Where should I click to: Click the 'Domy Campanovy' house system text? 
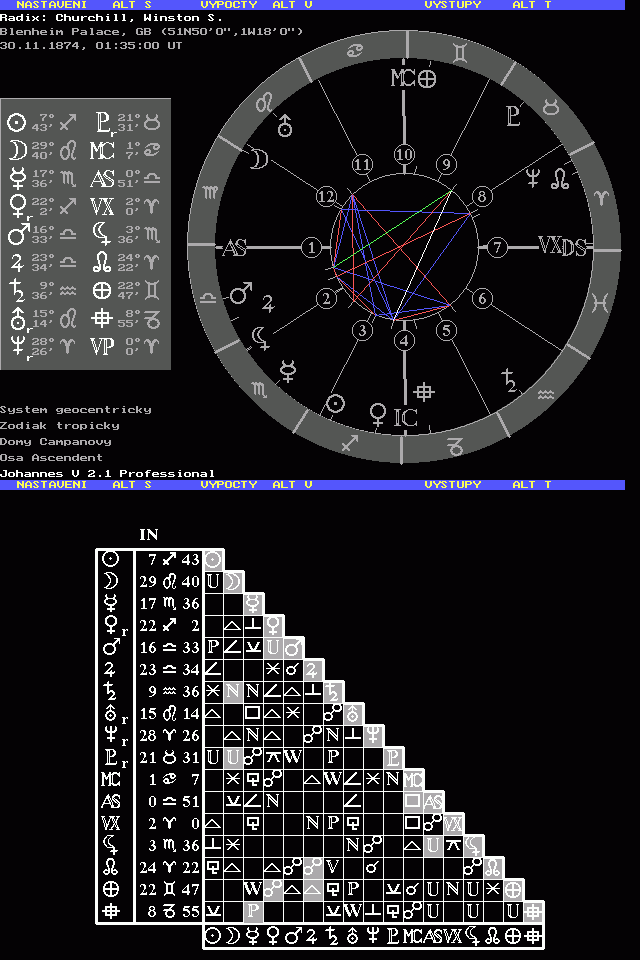(55, 441)
